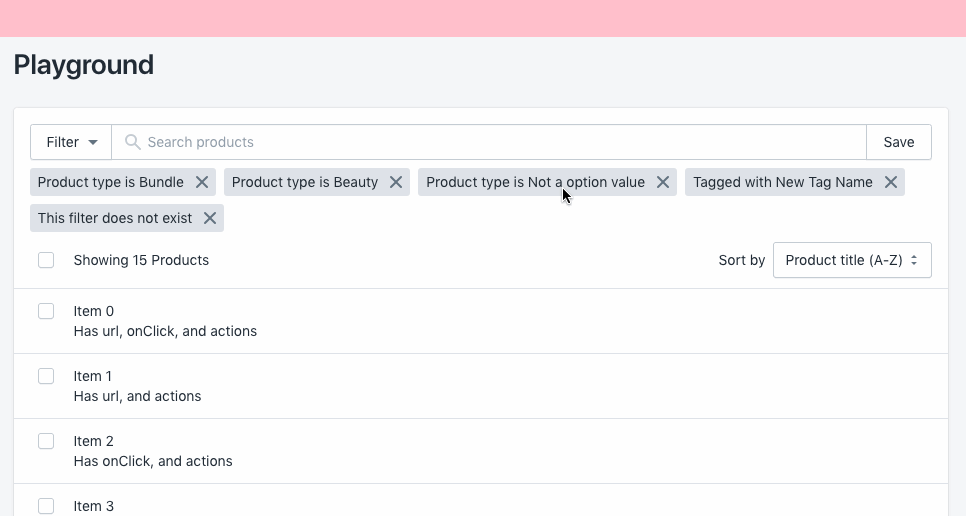Screen dimensions: 966x516
Task: Open the Item 3 row title
Action: click(94, 506)
